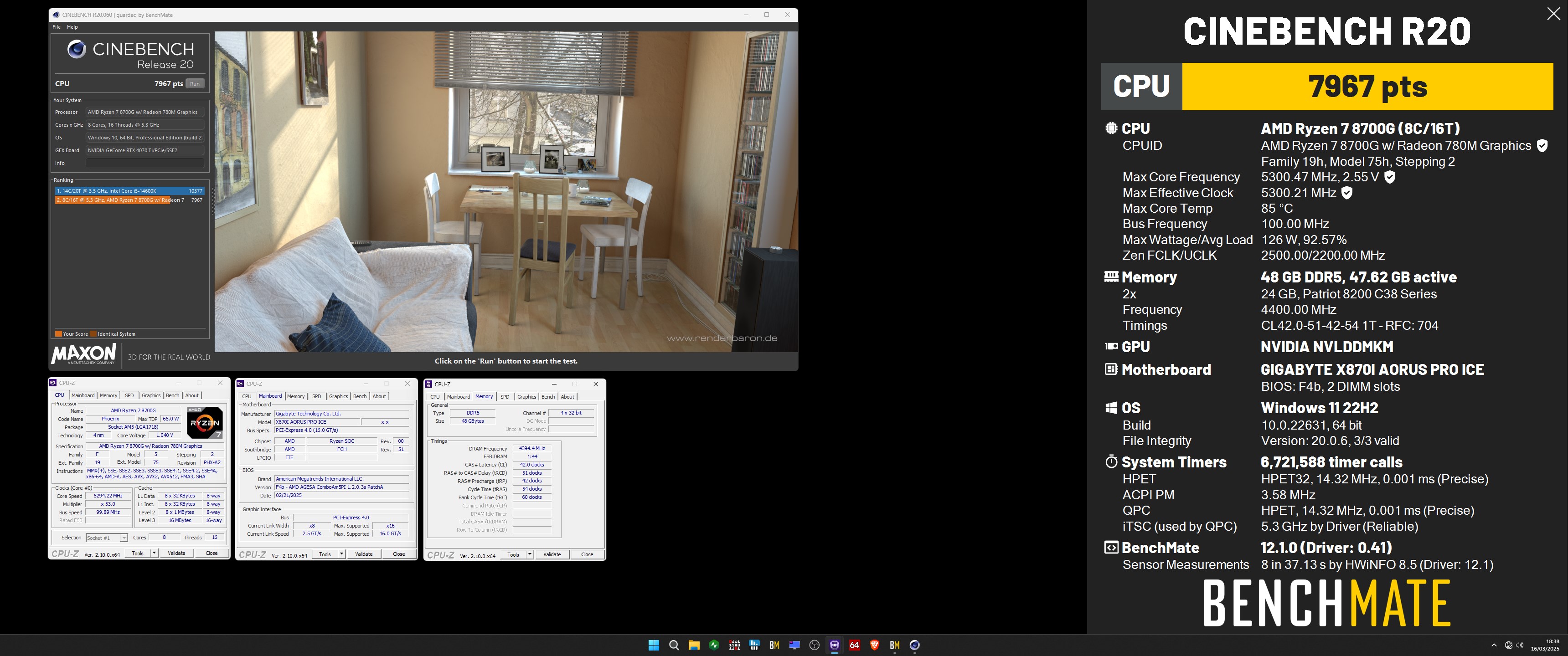Open File Explorer from the taskbar

point(694,645)
